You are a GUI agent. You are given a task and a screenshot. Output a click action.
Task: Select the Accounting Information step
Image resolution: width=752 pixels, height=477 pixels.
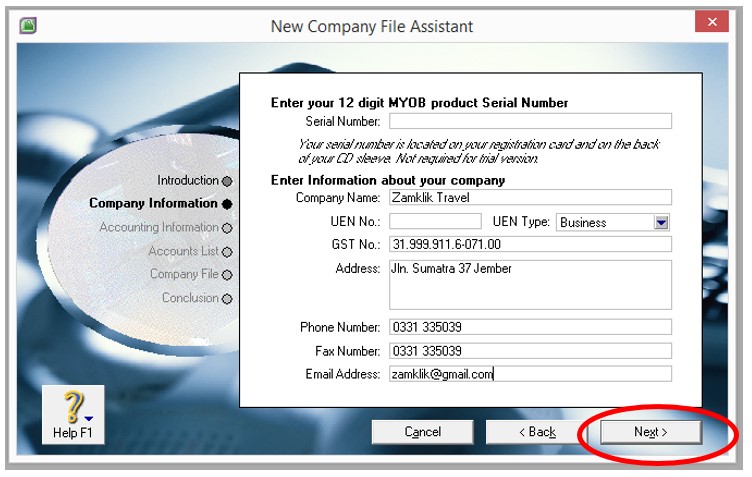(x=165, y=227)
